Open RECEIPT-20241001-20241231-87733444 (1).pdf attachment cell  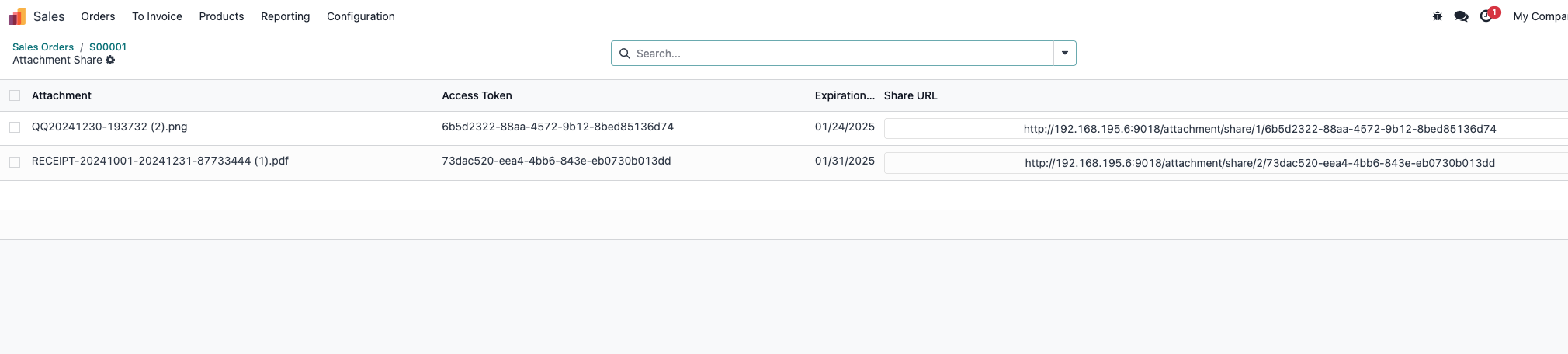[160, 161]
